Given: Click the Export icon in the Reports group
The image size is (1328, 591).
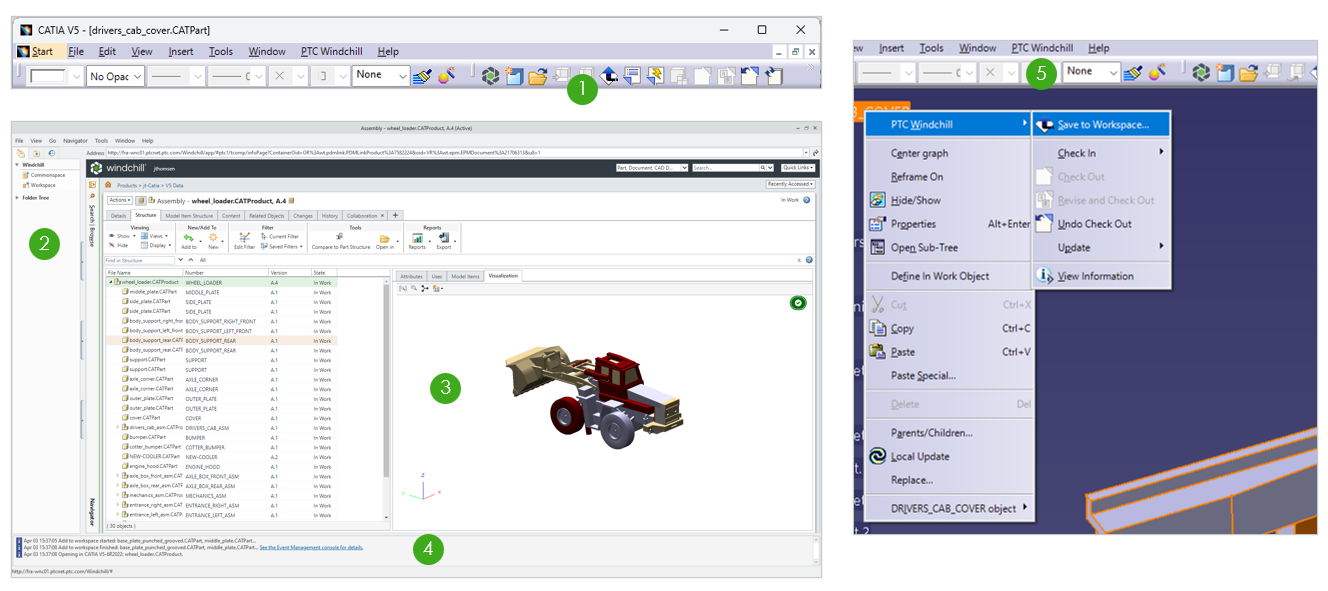Looking at the screenshot, I should coord(442,238).
